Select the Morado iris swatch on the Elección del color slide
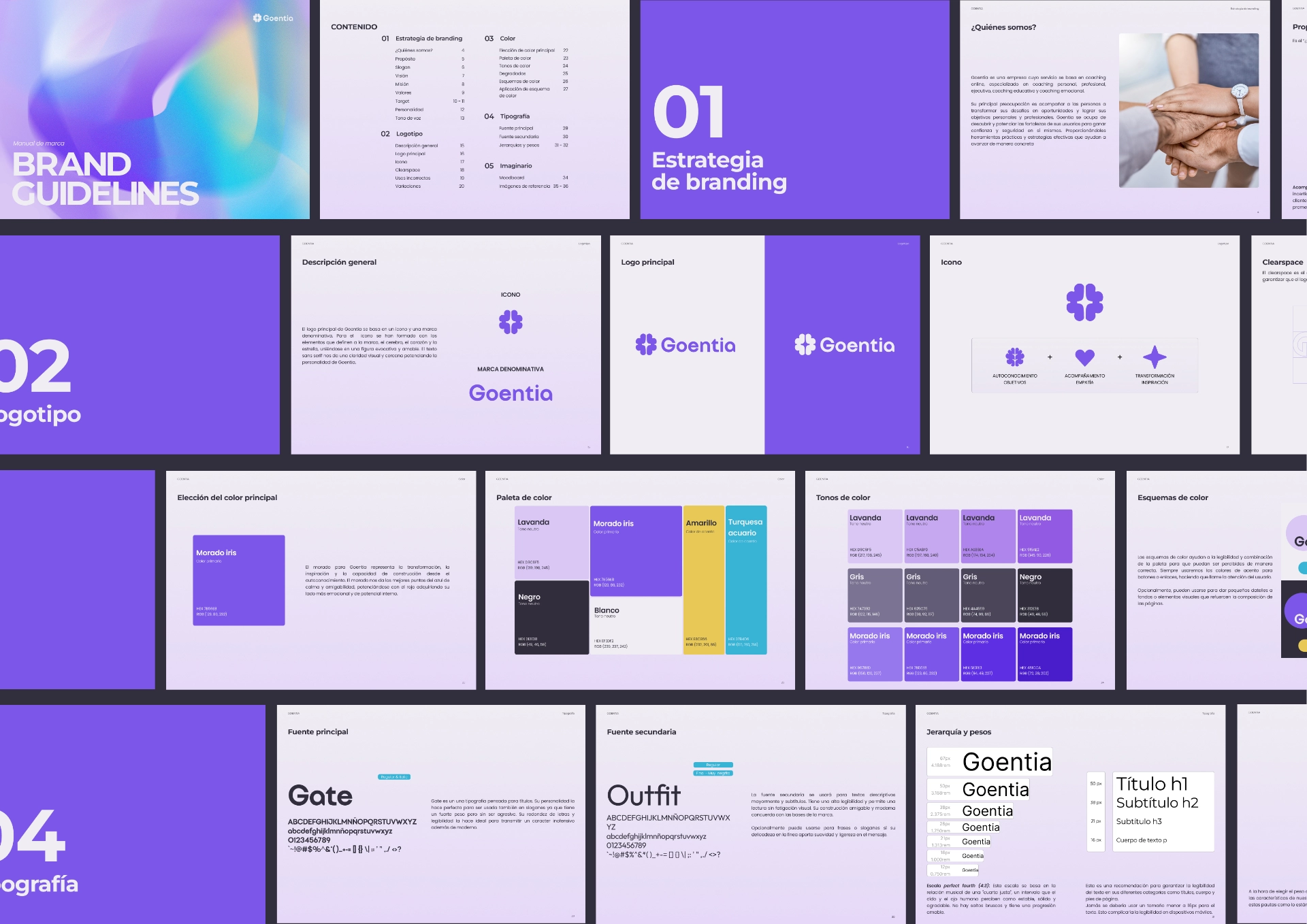 pos(239,580)
